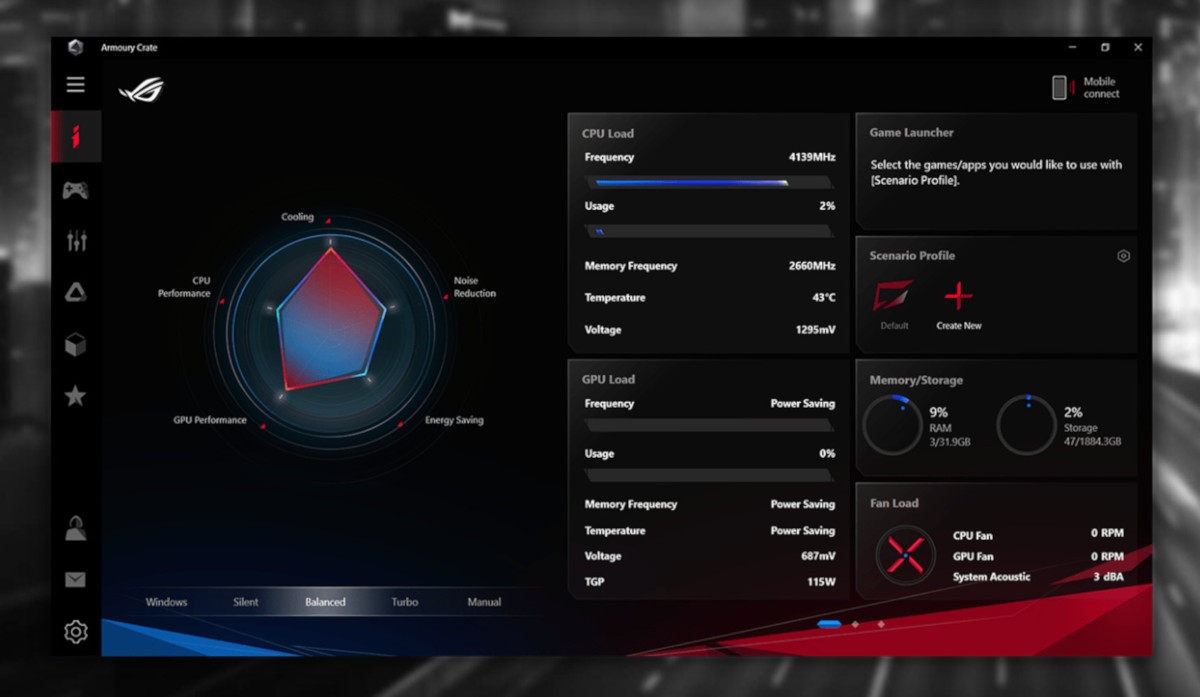The image size is (1200, 697).
Task: Click the CPU Performance radar label
Action: tap(185, 287)
